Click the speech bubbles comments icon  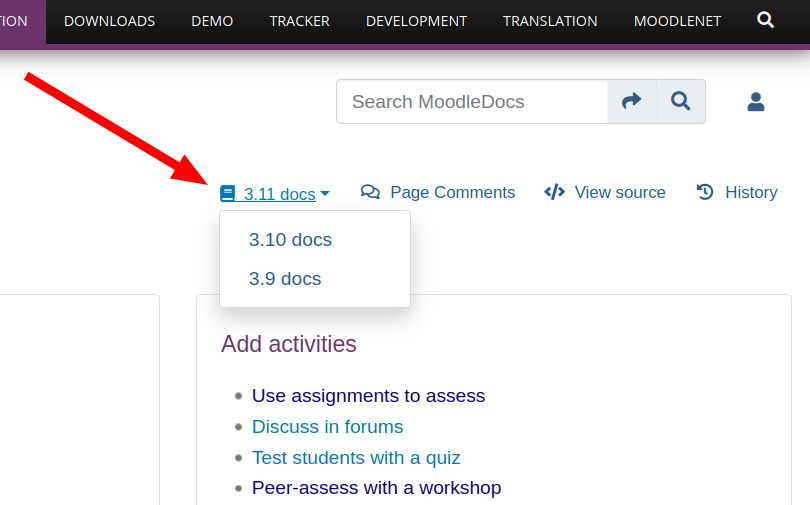(370, 192)
